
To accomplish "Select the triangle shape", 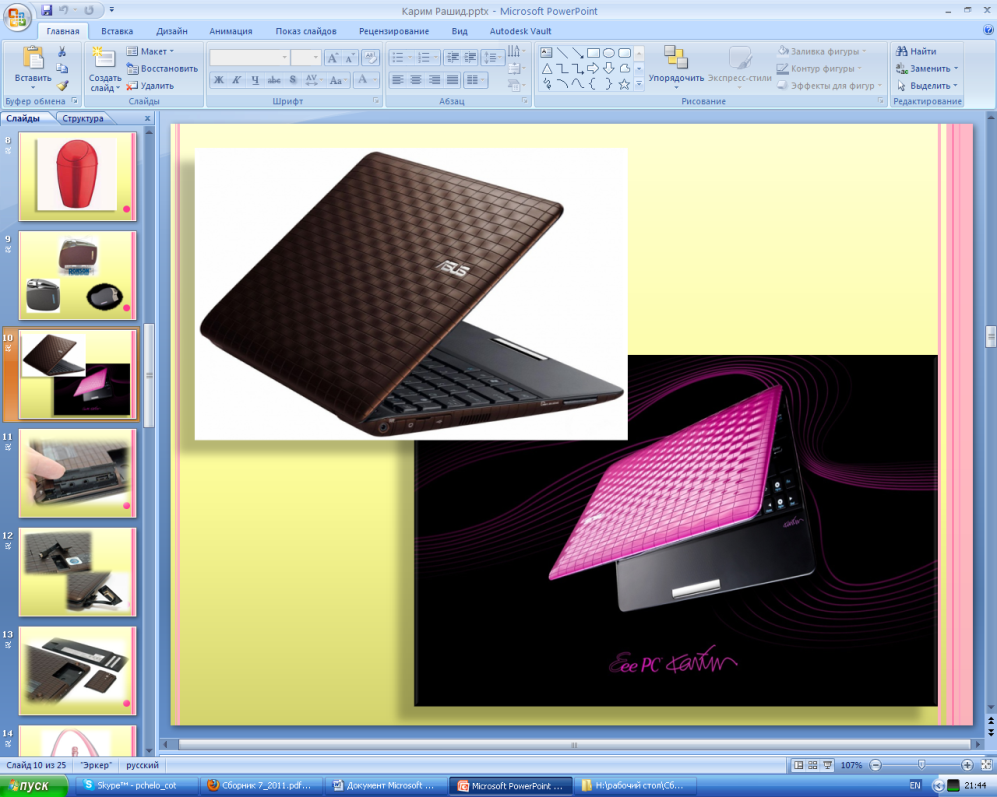I will tap(546, 68).
